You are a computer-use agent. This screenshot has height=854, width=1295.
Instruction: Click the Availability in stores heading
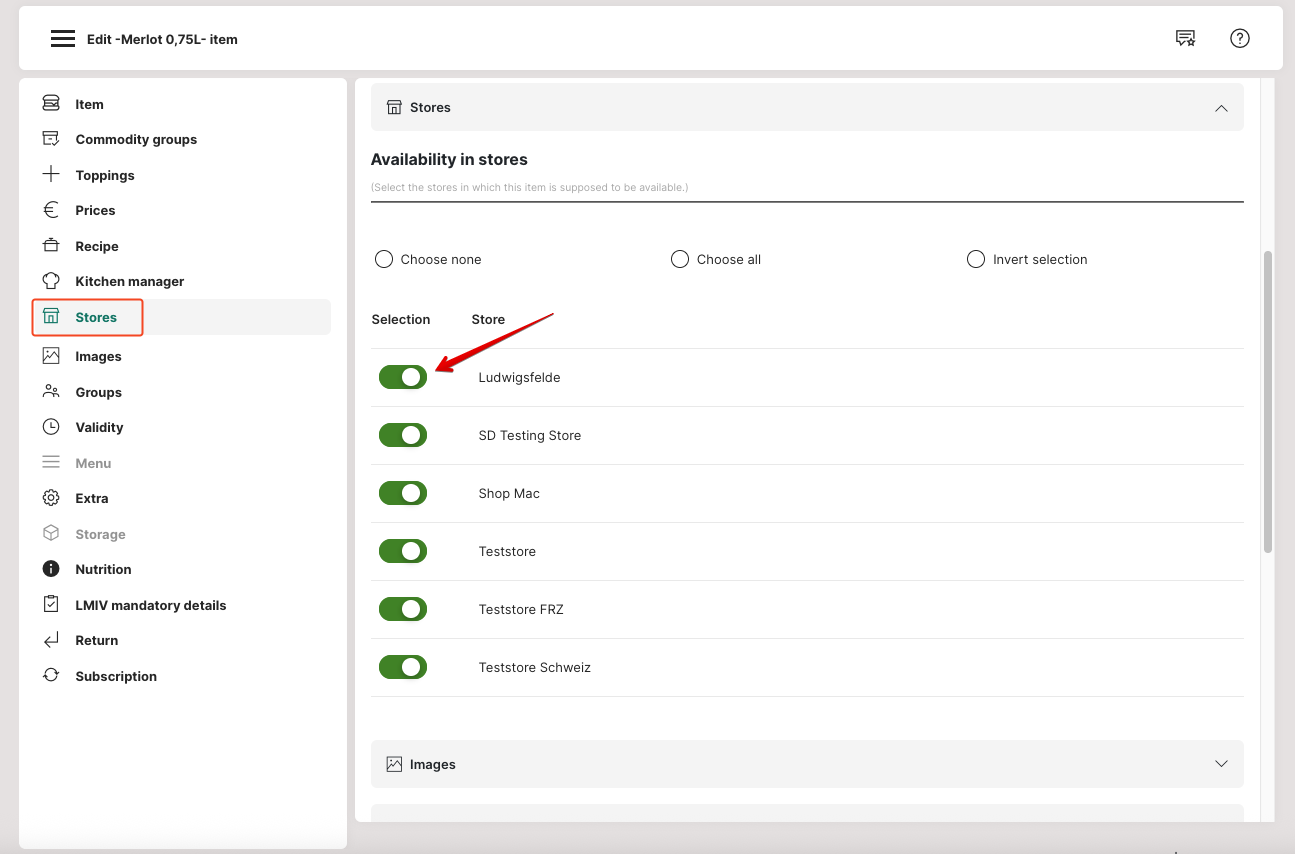(449, 159)
